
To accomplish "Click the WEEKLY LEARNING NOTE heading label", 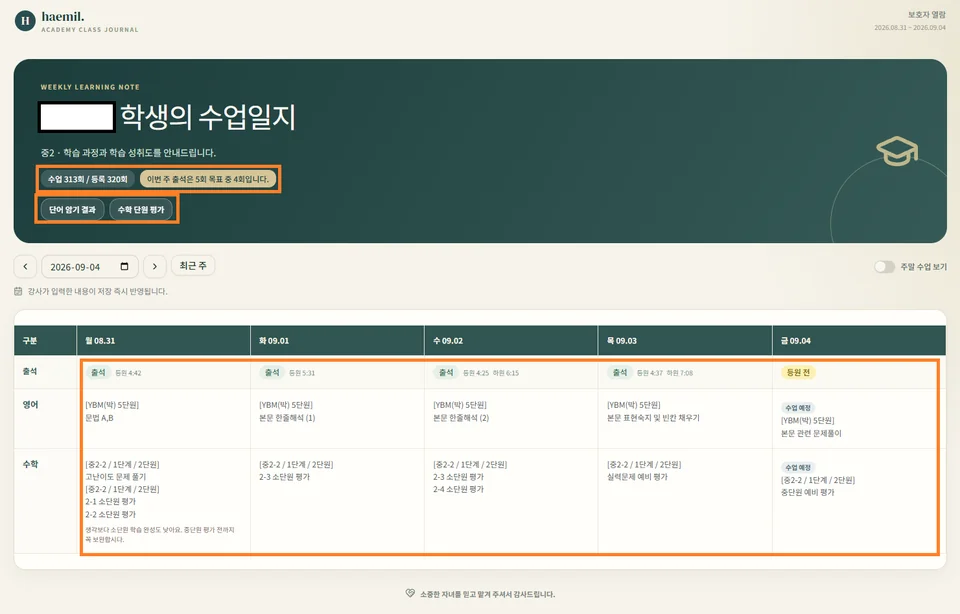I will point(90,87).
